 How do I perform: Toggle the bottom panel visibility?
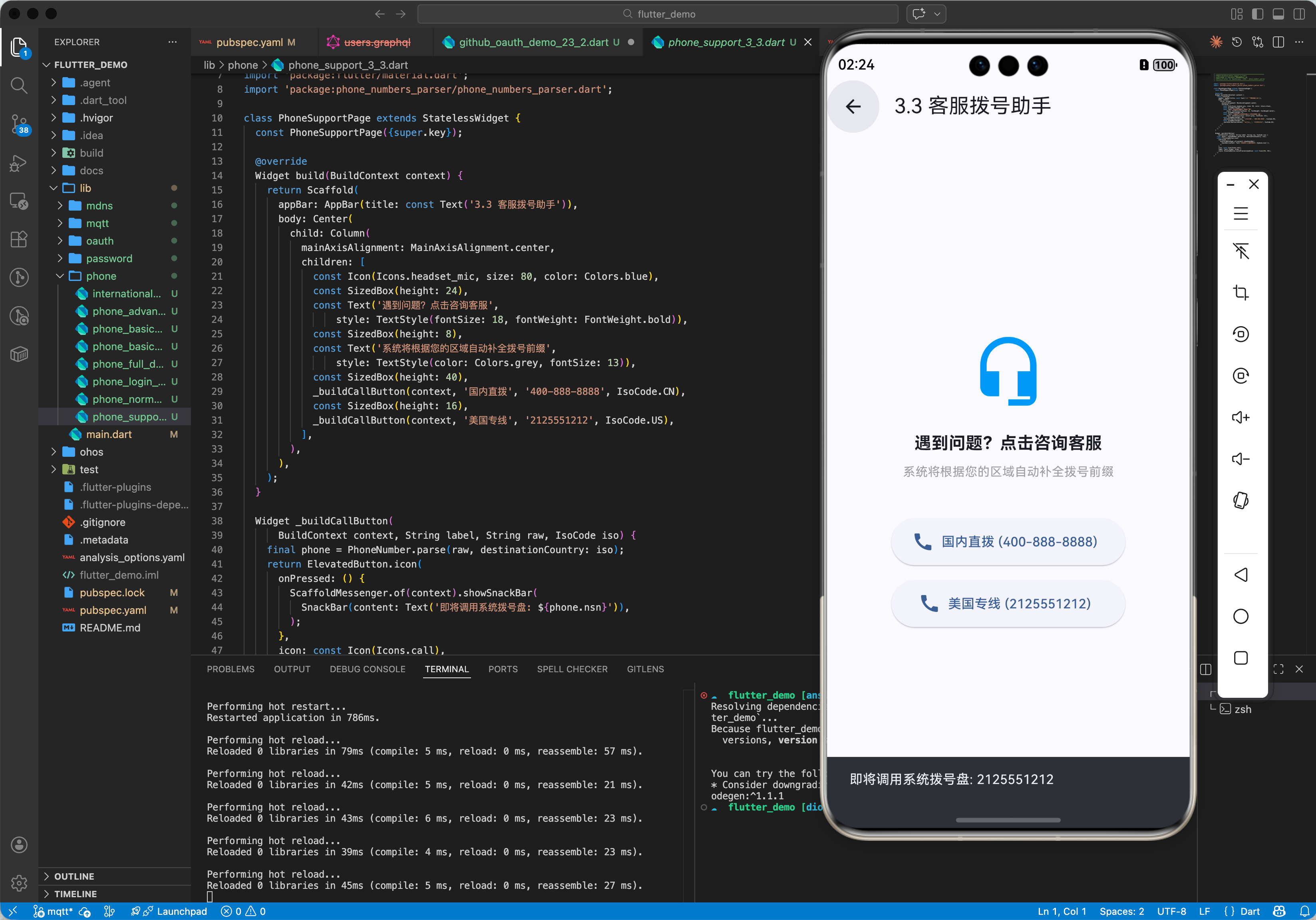(1278, 14)
